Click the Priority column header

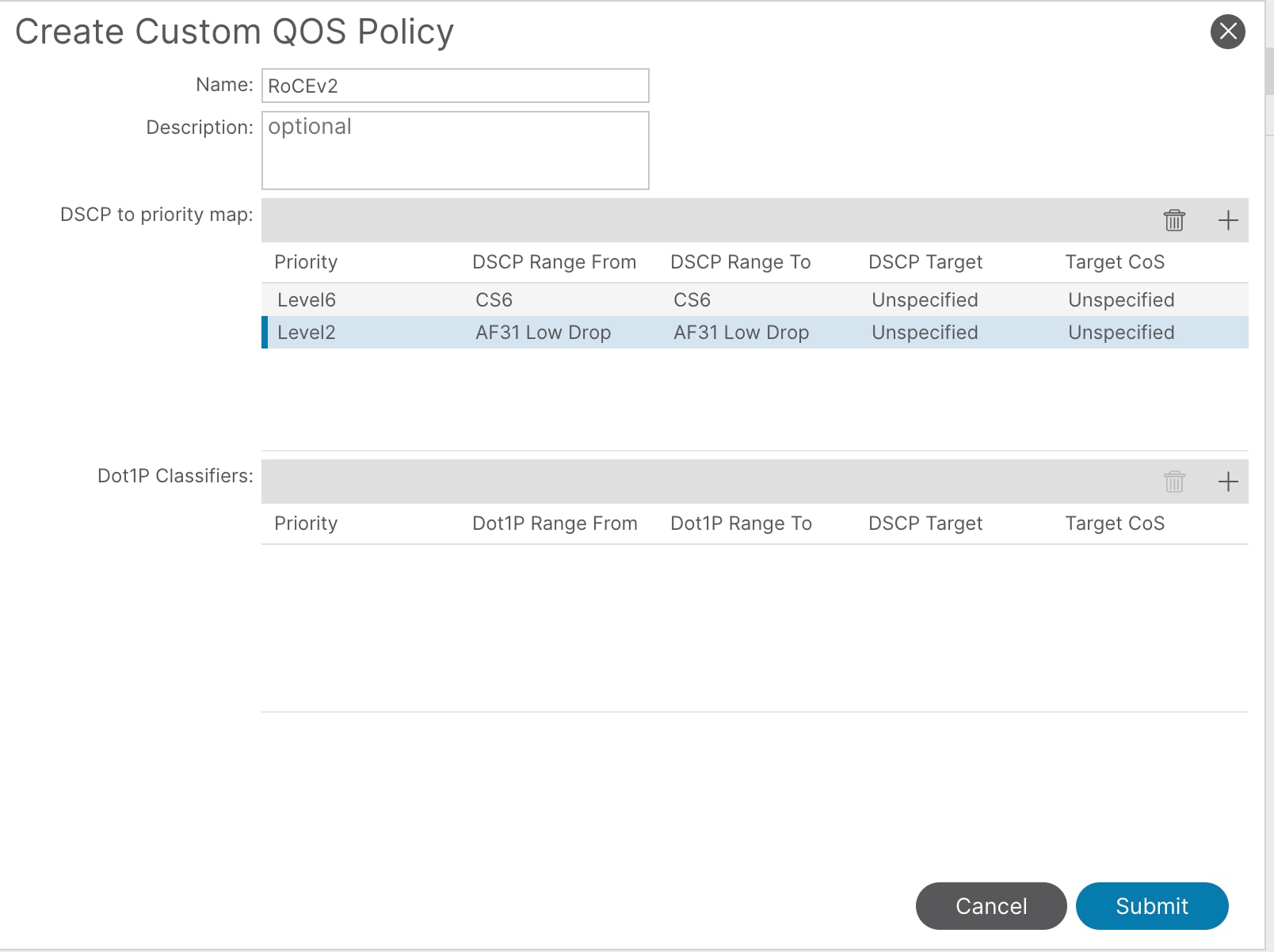coord(306,261)
